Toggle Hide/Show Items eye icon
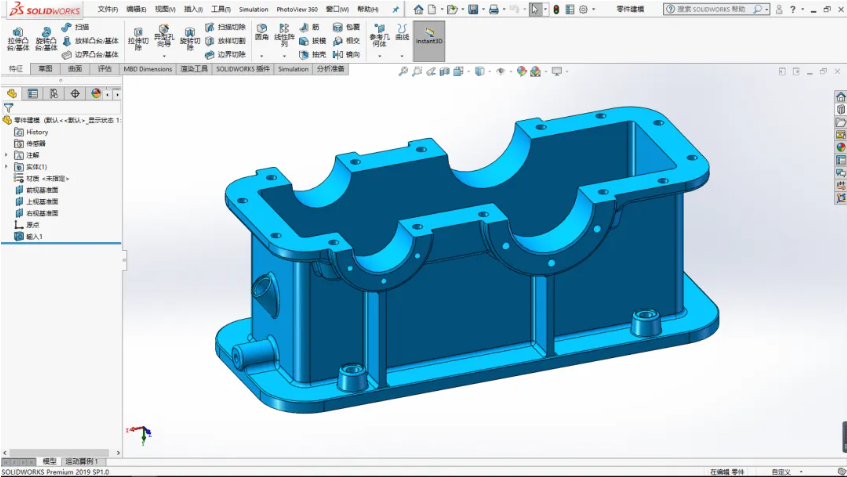847x477 pixels. (501, 71)
